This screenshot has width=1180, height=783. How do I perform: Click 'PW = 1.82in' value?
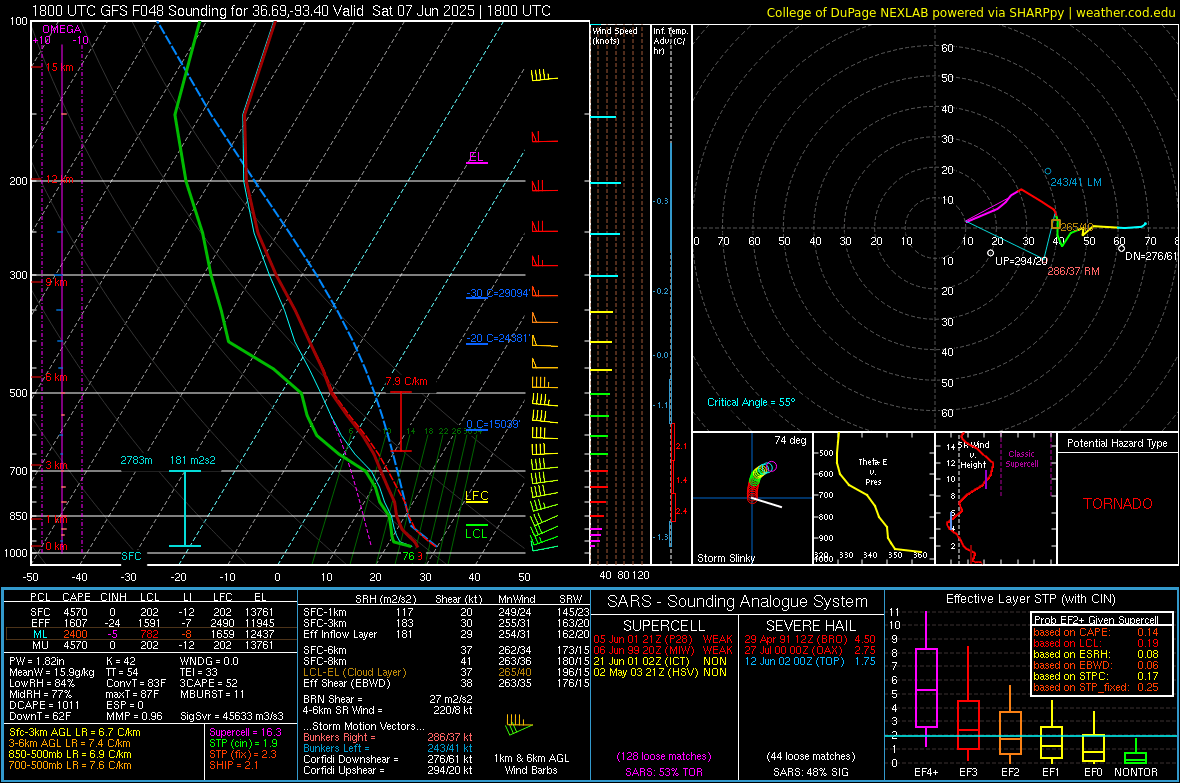37,661
